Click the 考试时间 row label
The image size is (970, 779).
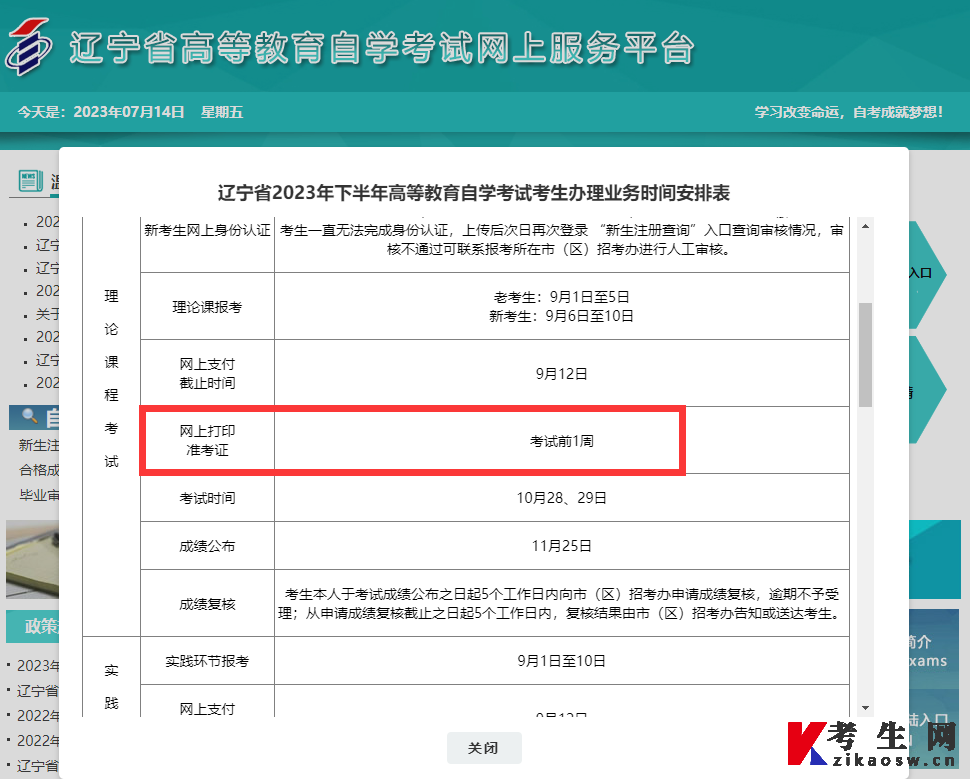coord(207,497)
